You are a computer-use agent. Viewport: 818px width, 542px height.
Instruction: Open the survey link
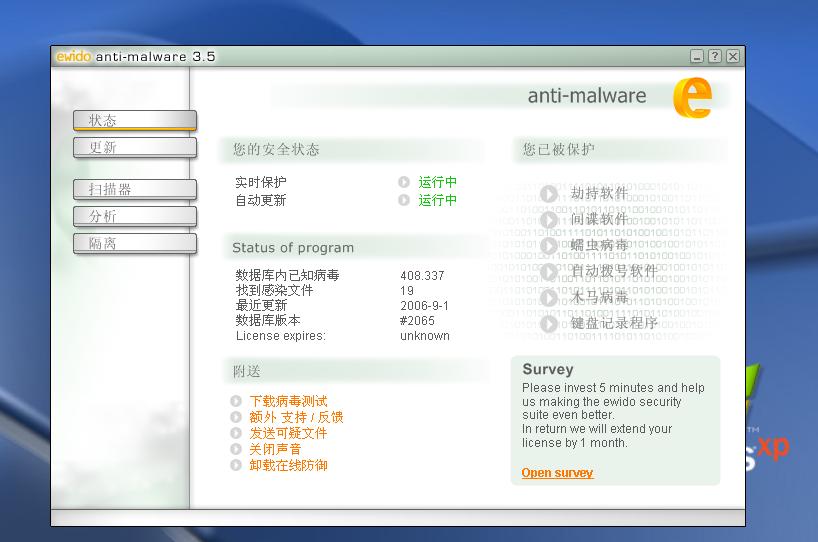[557, 473]
